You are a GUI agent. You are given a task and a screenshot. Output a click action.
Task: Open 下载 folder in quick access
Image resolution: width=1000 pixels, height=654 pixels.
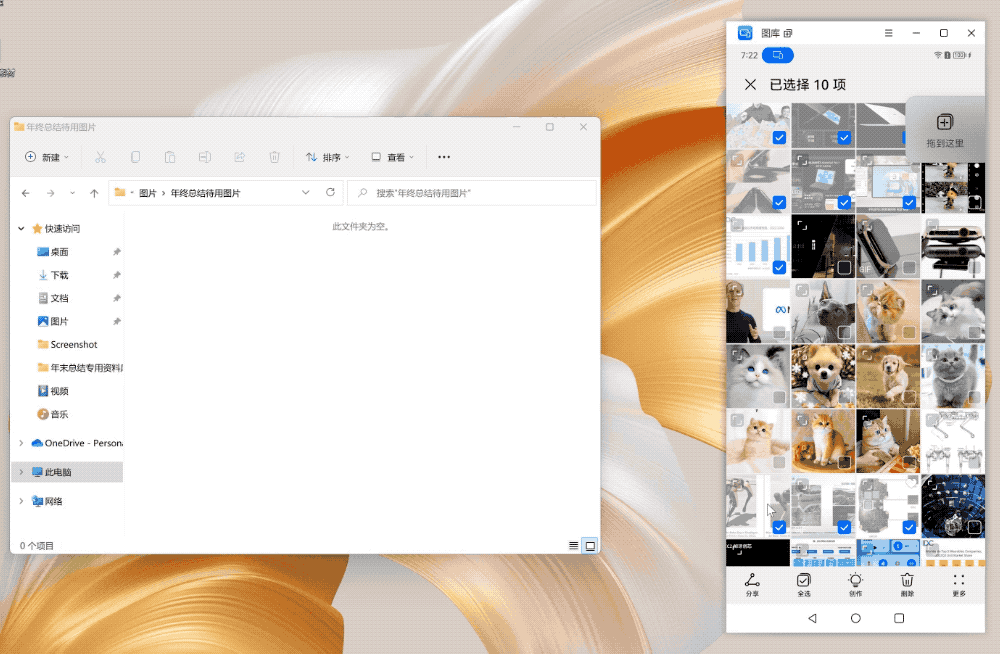click(59, 275)
